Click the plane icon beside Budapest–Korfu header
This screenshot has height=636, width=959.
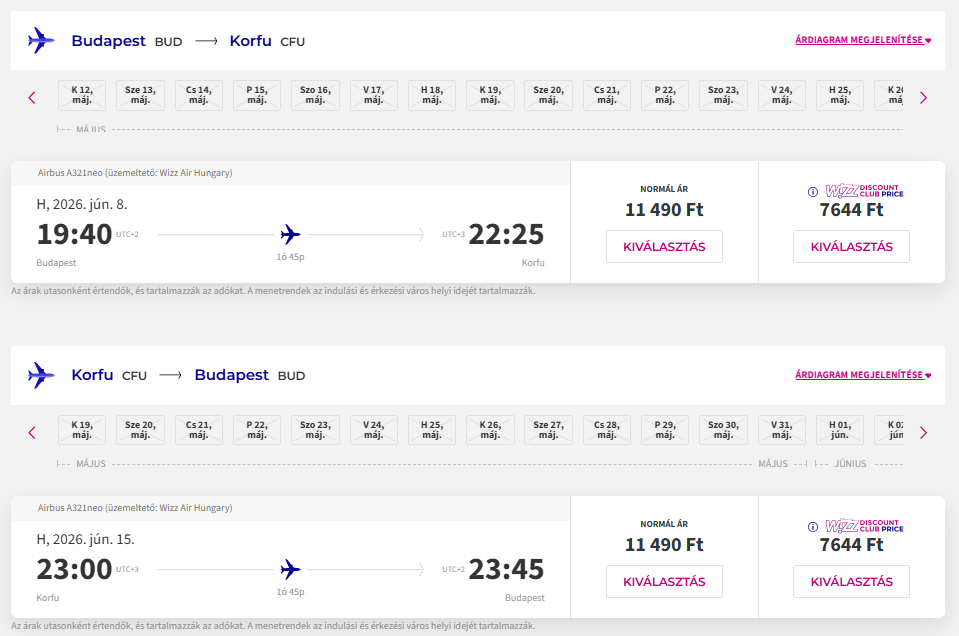[41, 41]
